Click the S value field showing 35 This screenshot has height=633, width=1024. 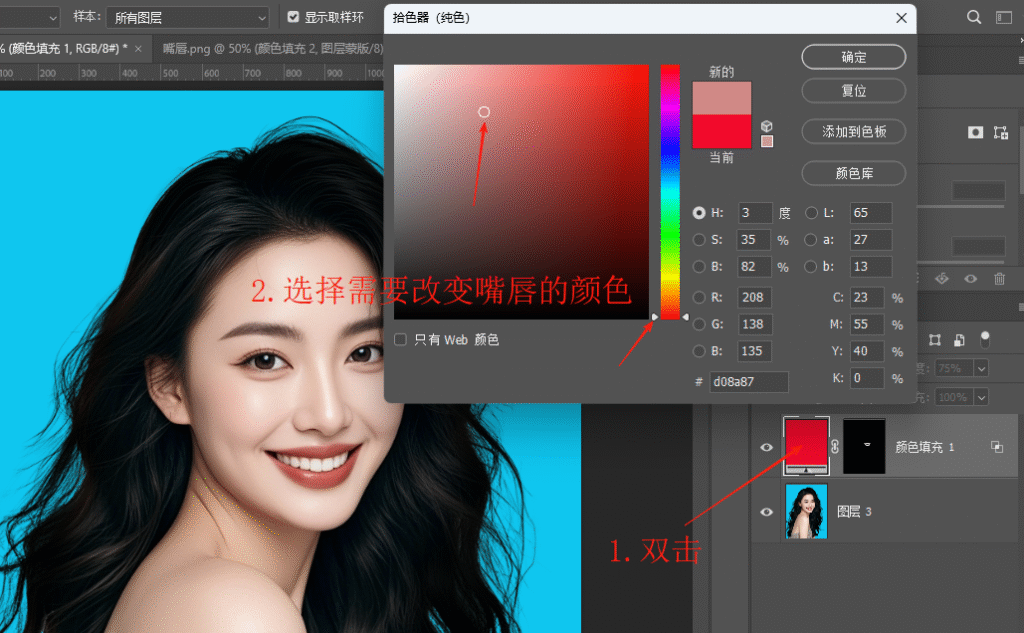(x=754, y=240)
